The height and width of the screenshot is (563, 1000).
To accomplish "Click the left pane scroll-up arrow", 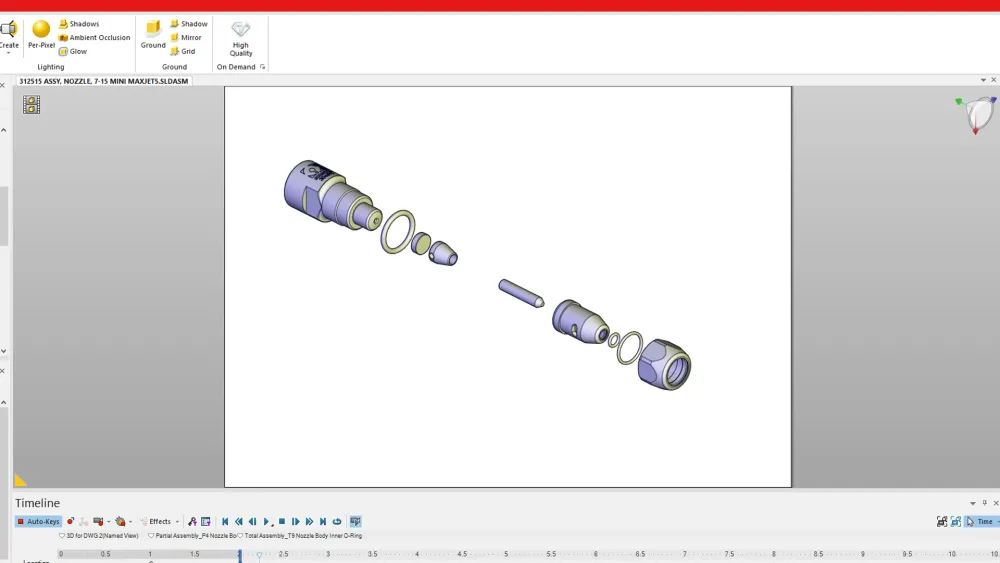I will coord(4,131).
